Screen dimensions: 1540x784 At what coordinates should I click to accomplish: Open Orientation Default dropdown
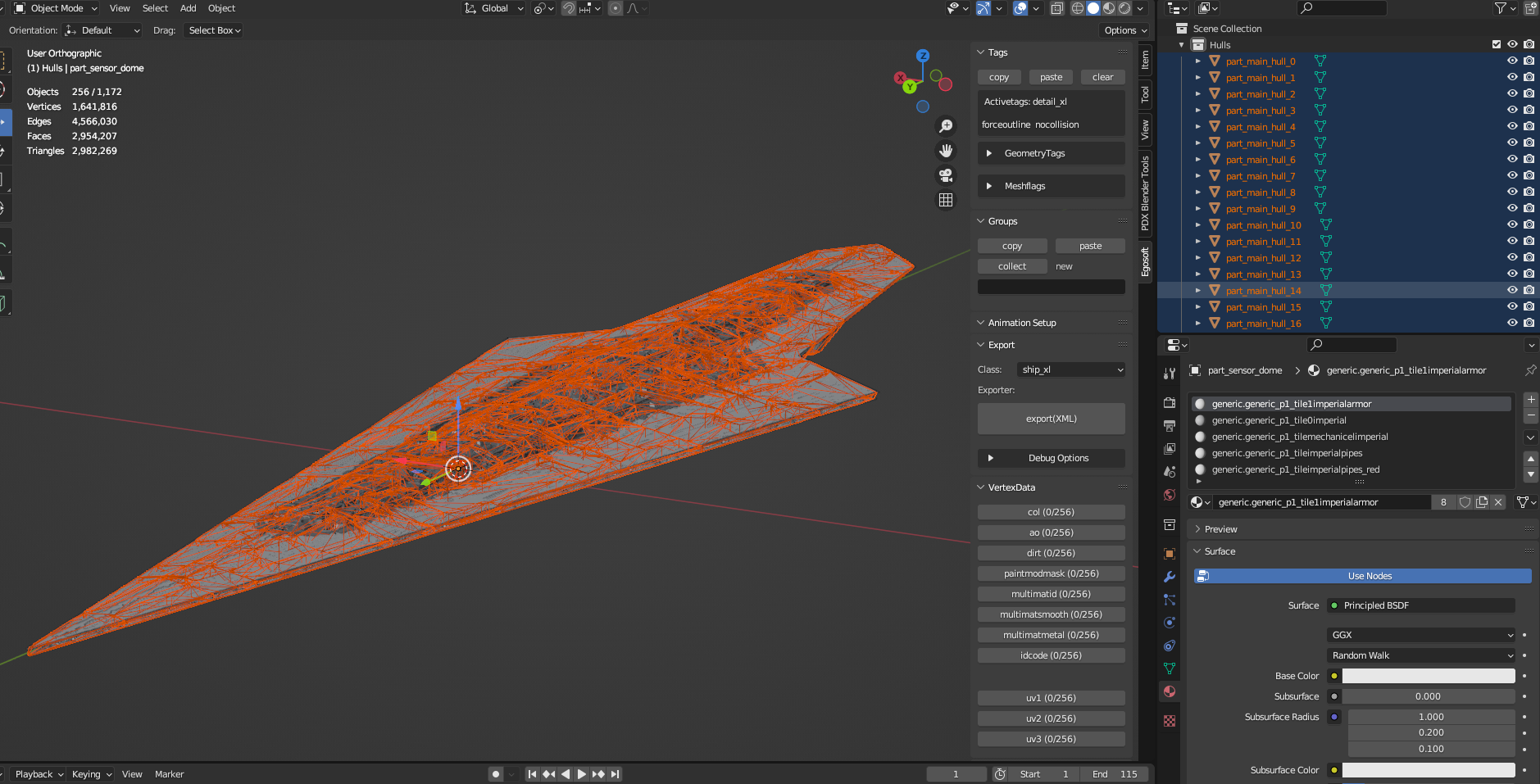pyautogui.click(x=102, y=30)
